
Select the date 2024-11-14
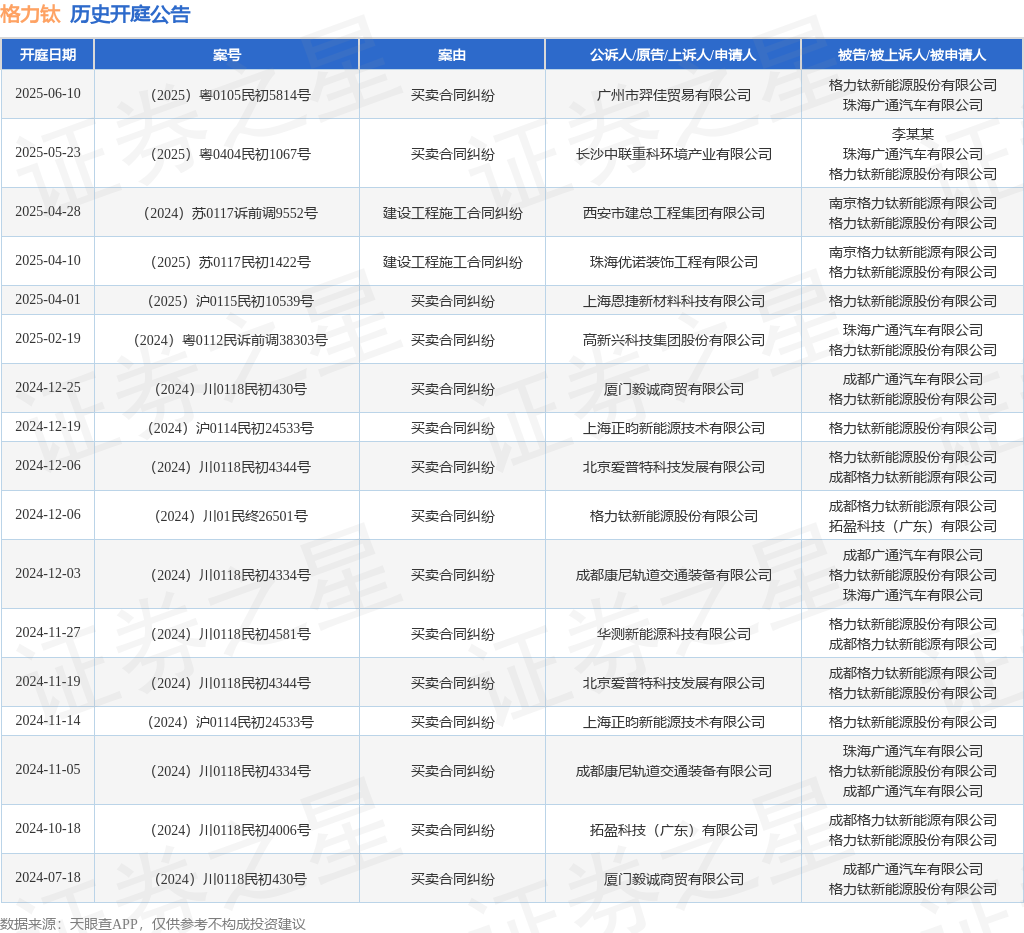coord(48,721)
